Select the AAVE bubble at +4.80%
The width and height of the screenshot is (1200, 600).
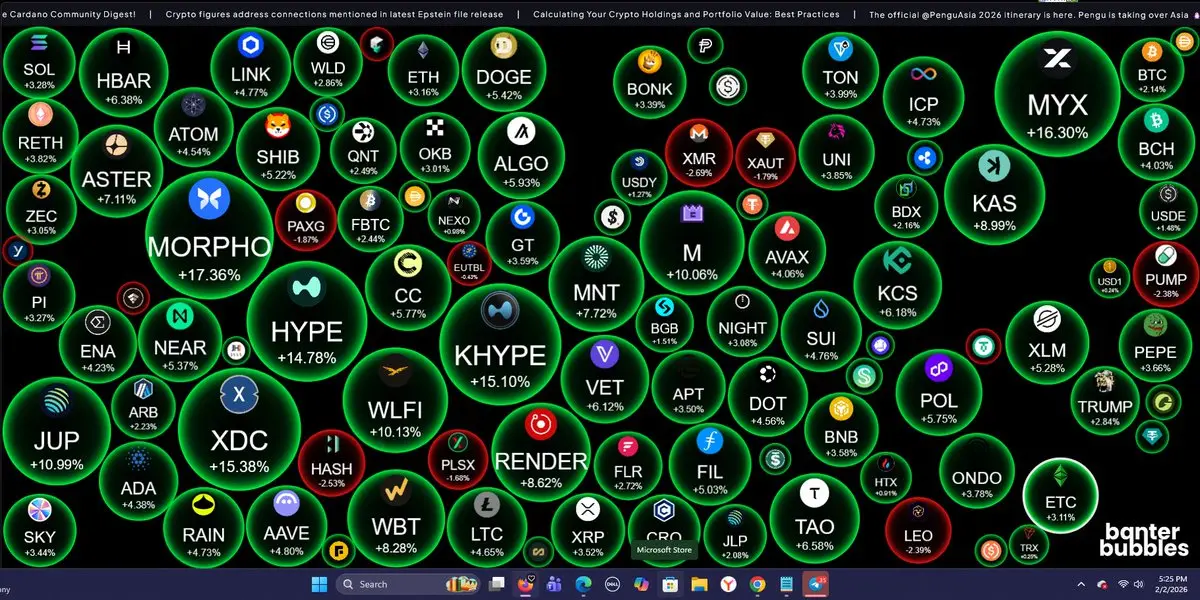(x=286, y=525)
